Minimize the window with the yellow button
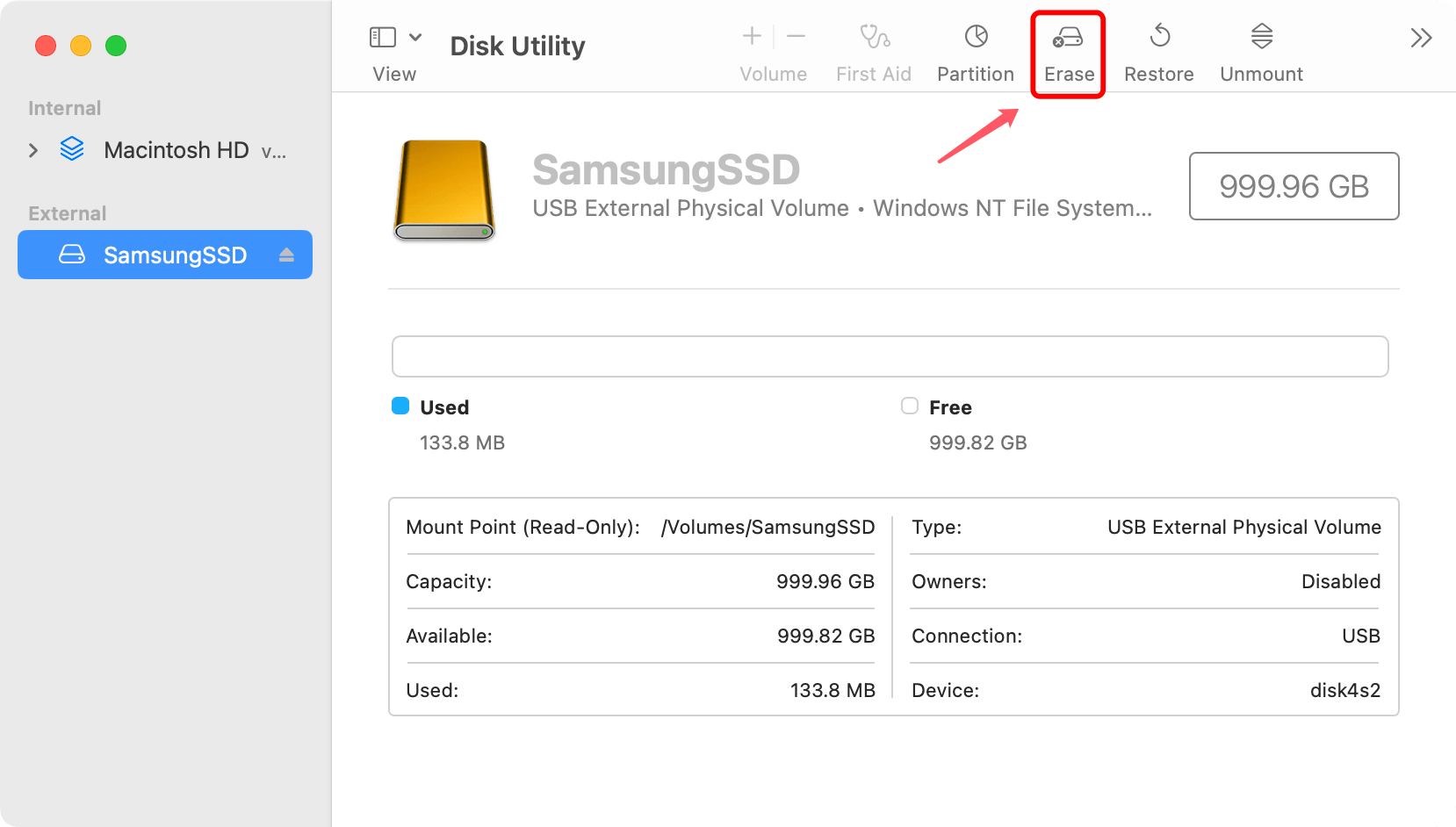This screenshot has width=1456, height=827. pyautogui.click(x=81, y=46)
